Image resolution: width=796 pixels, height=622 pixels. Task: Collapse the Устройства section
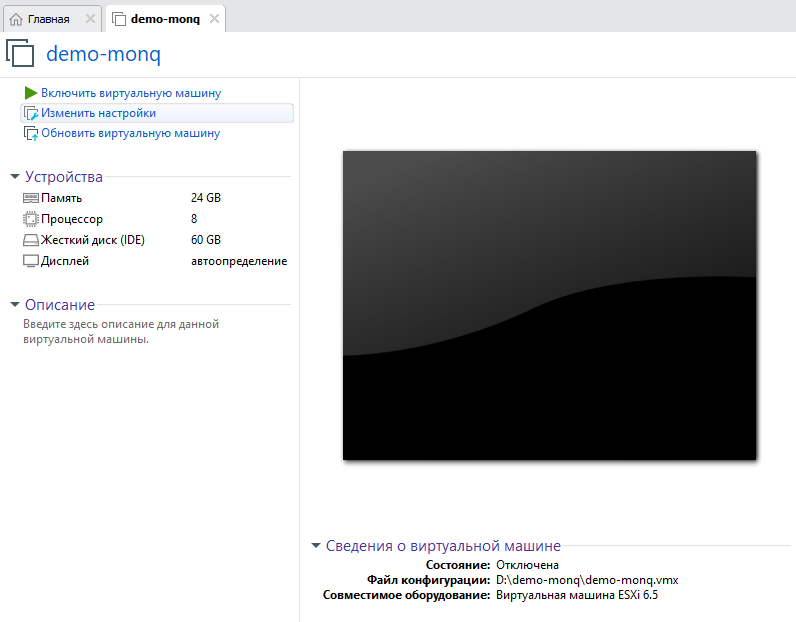coord(15,177)
